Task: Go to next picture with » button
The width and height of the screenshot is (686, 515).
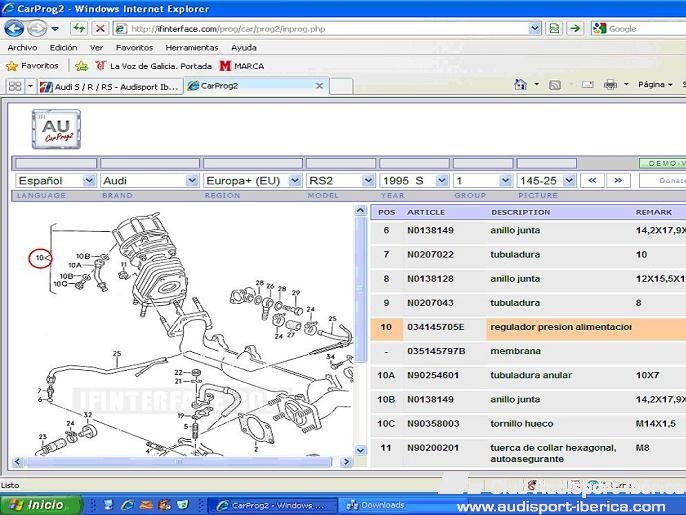Action: [618, 180]
